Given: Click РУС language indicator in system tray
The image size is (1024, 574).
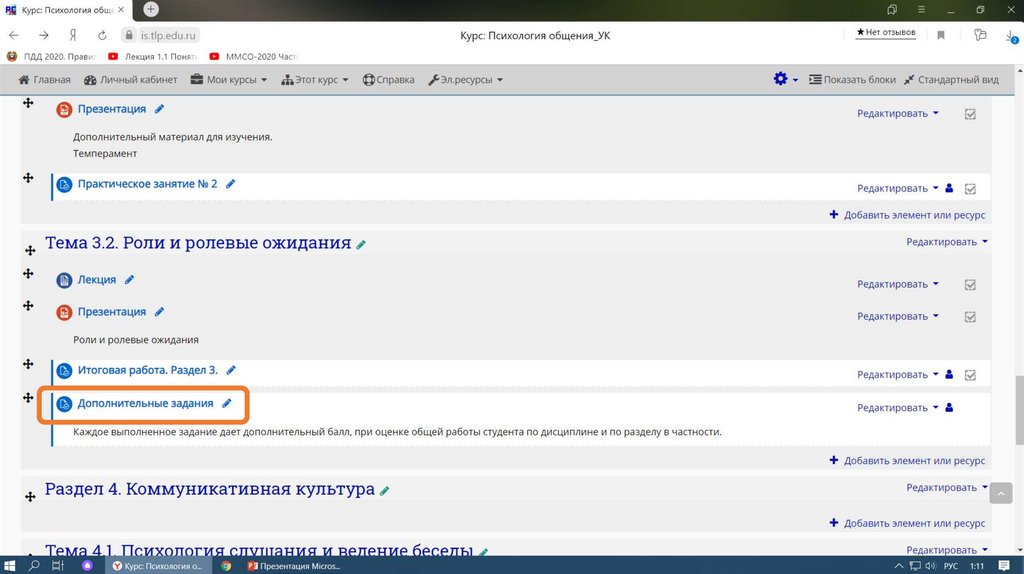Looking at the screenshot, I should (951, 566).
